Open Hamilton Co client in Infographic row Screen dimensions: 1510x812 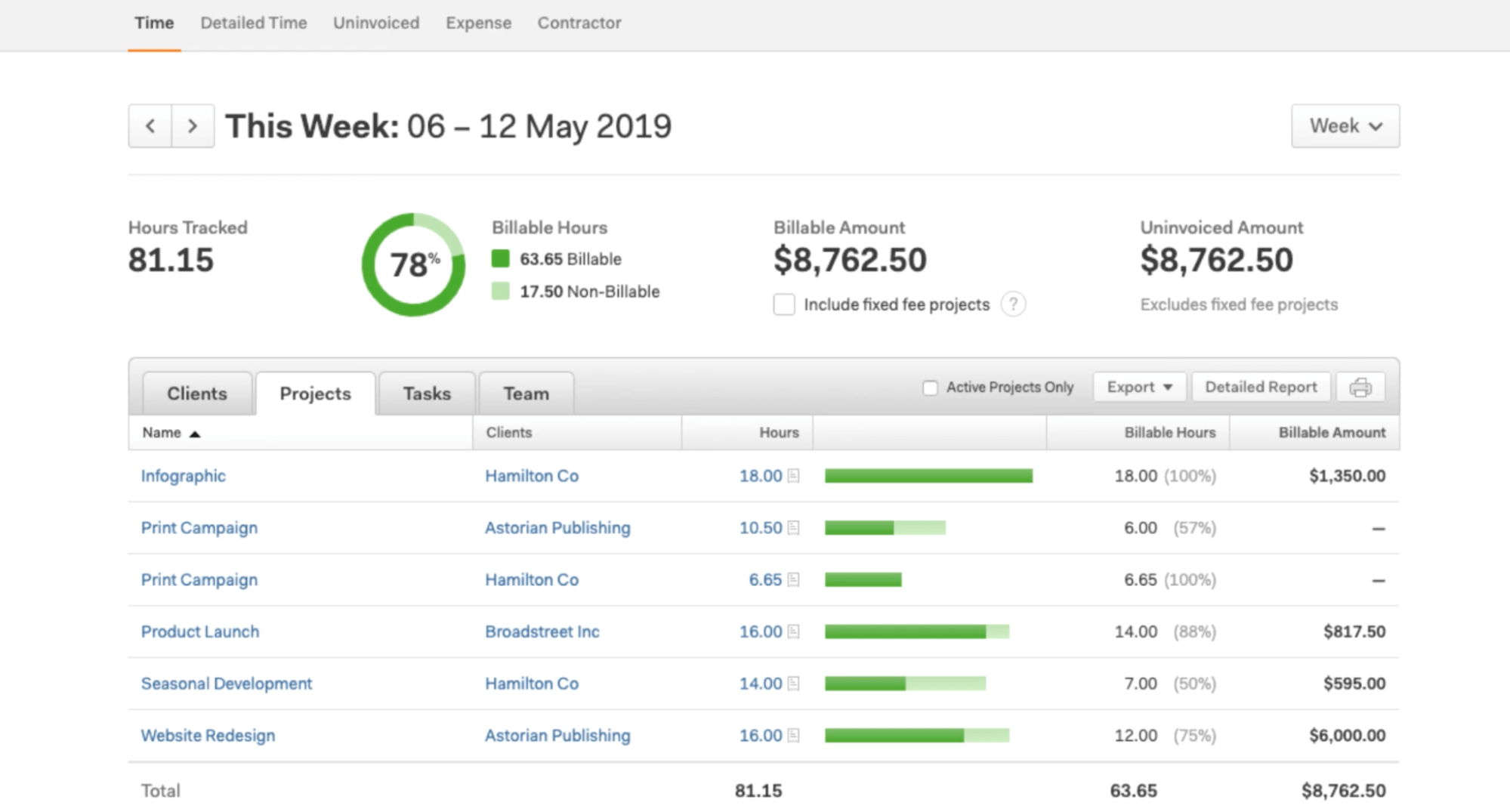532,476
